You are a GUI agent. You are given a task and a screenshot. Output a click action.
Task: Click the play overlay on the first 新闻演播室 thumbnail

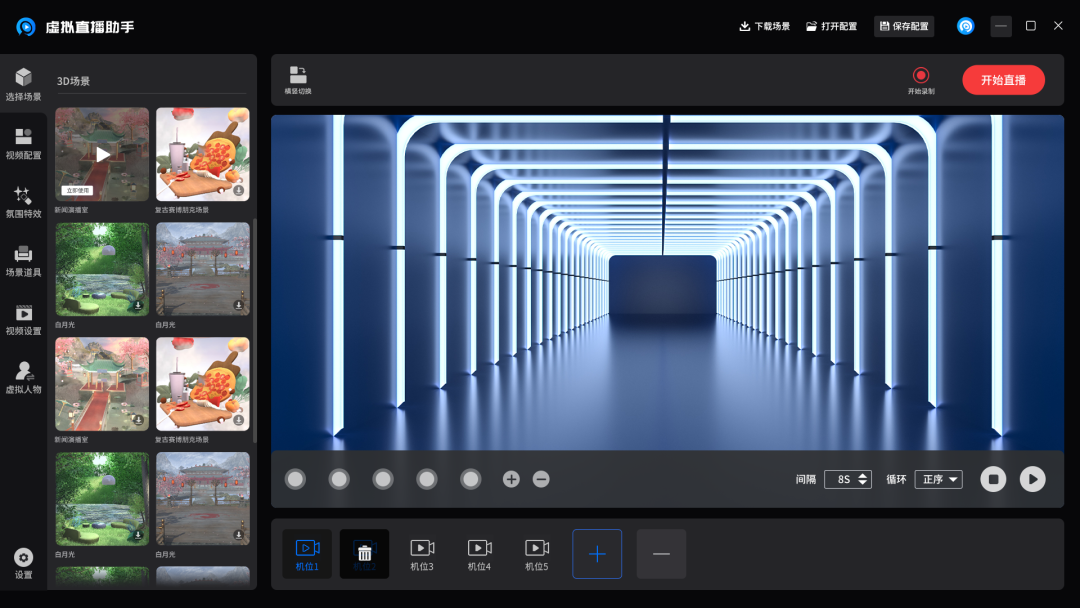coord(103,154)
